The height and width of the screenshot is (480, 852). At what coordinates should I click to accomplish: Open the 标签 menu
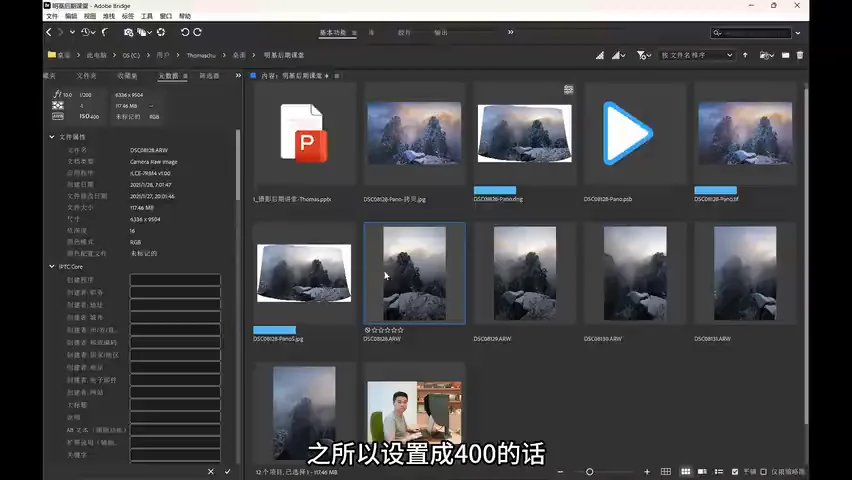click(128, 16)
